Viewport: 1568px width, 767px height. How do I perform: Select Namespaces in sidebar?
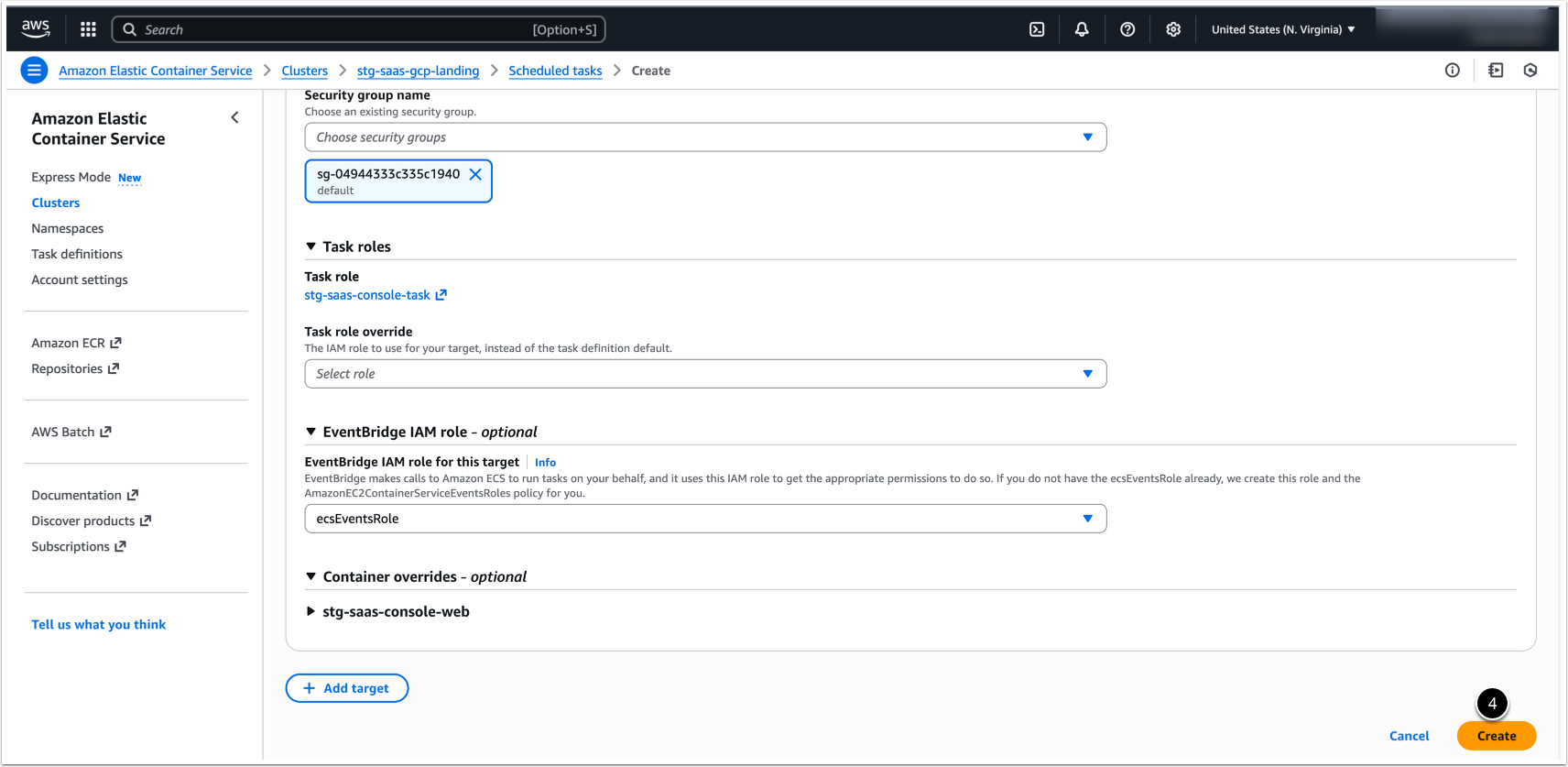tap(68, 228)
